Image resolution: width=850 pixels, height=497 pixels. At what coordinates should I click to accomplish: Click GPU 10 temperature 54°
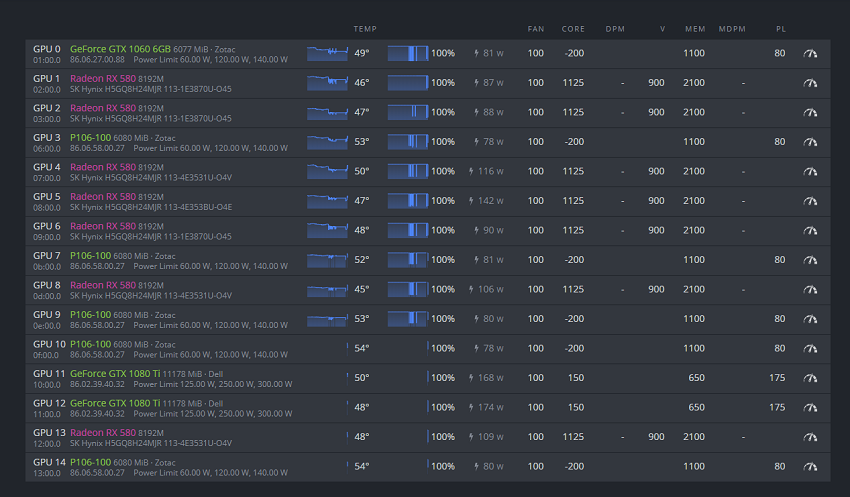tap(362, 348)
